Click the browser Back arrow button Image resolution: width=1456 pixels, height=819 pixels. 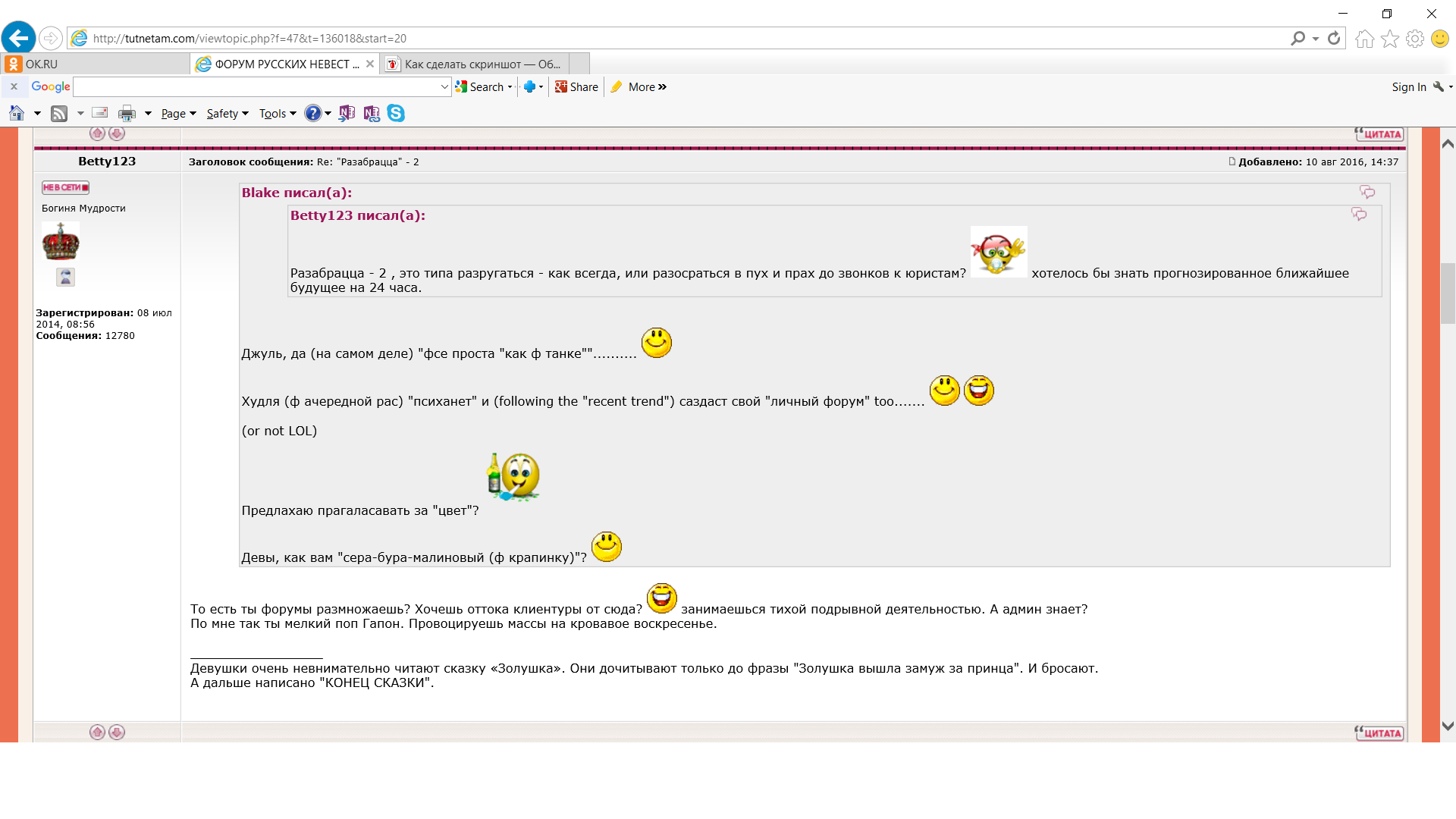(x=19, y=38)
